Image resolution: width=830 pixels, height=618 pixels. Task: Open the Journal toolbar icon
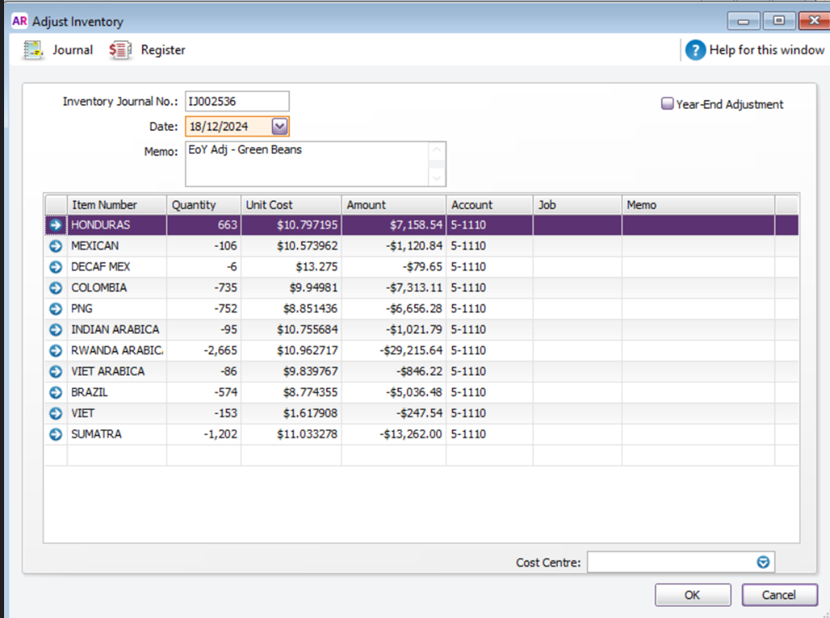pyautogui.click(x=34, y=50)
